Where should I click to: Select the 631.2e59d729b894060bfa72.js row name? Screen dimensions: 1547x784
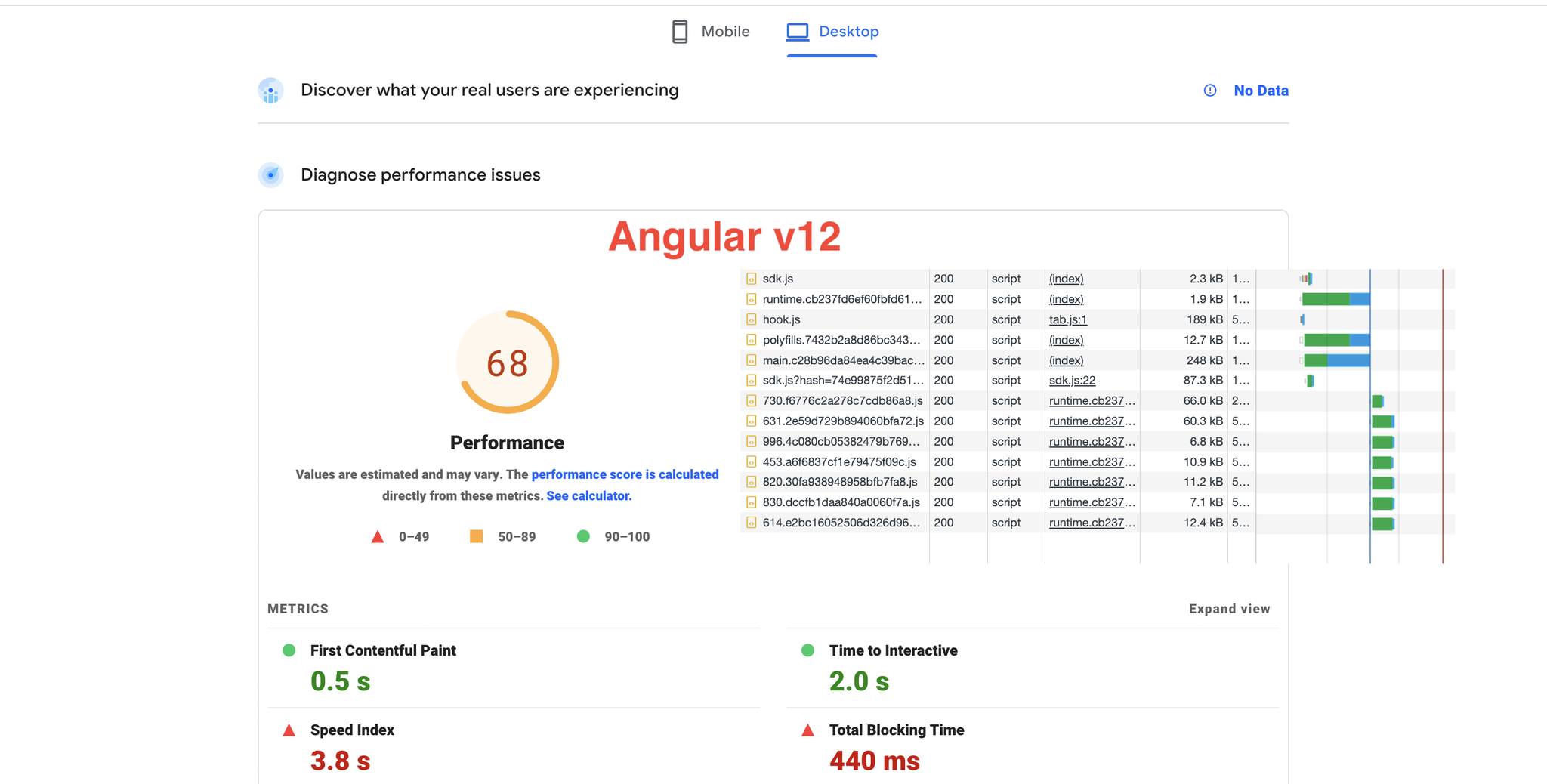tap(843, 421)
